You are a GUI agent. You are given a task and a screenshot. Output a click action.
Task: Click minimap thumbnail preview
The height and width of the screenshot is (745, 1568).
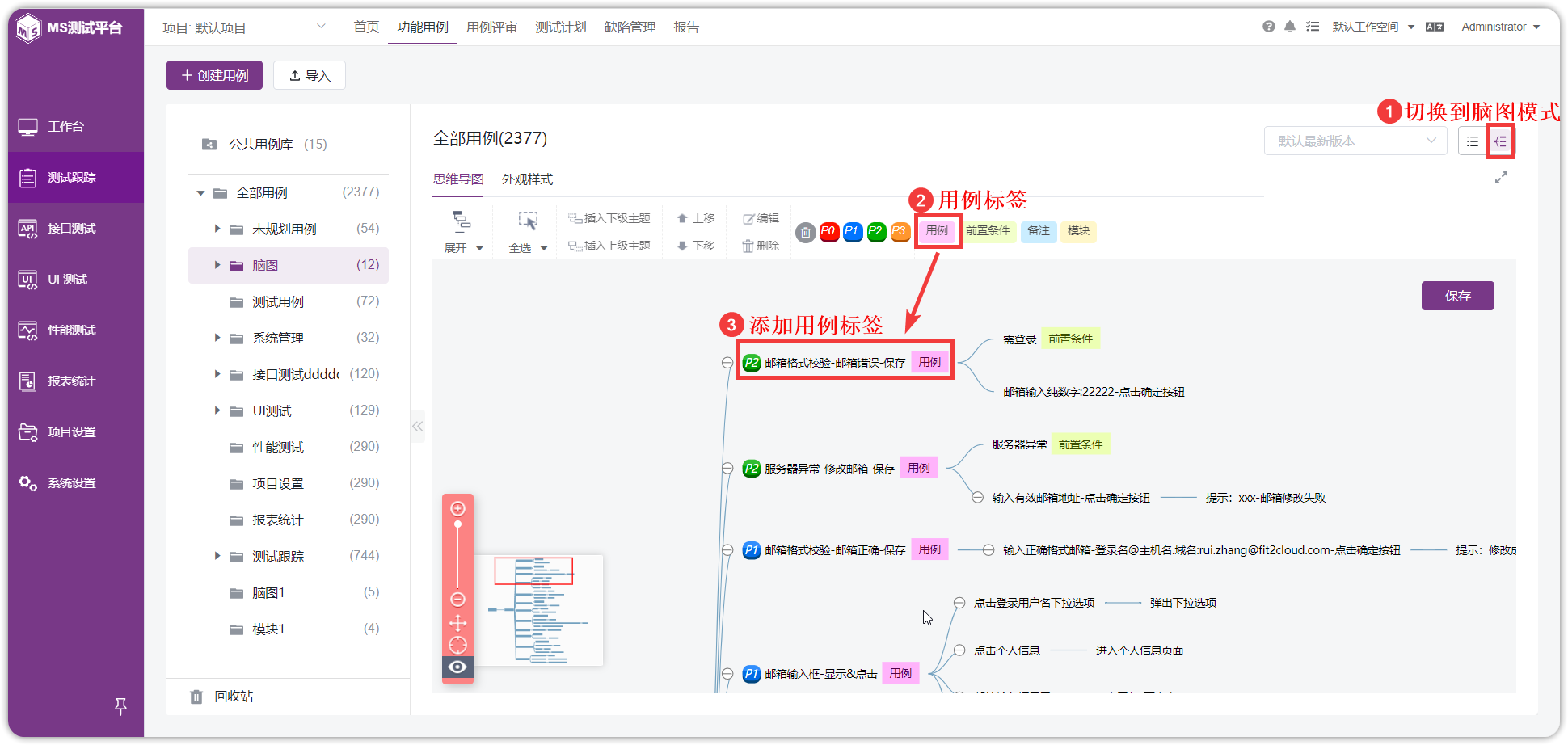tap(538, 610)
